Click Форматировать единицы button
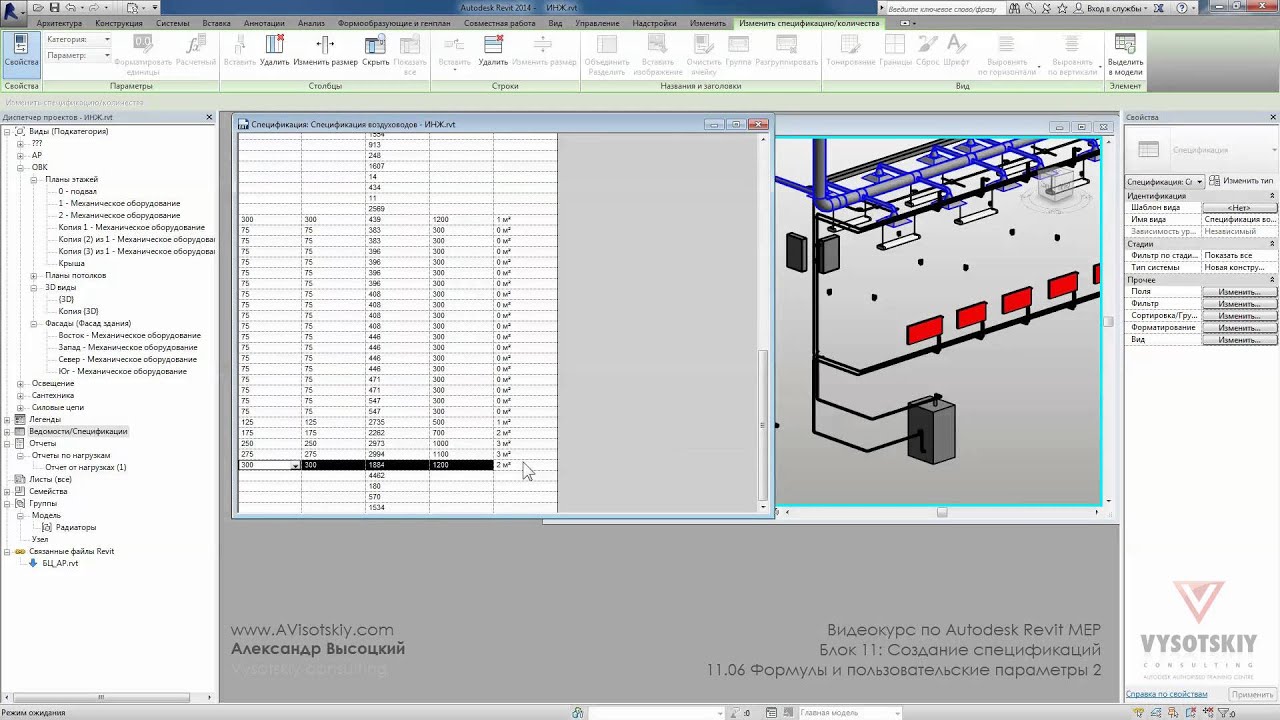Viewport: 1280px width, 720px height. coord(143,55)
